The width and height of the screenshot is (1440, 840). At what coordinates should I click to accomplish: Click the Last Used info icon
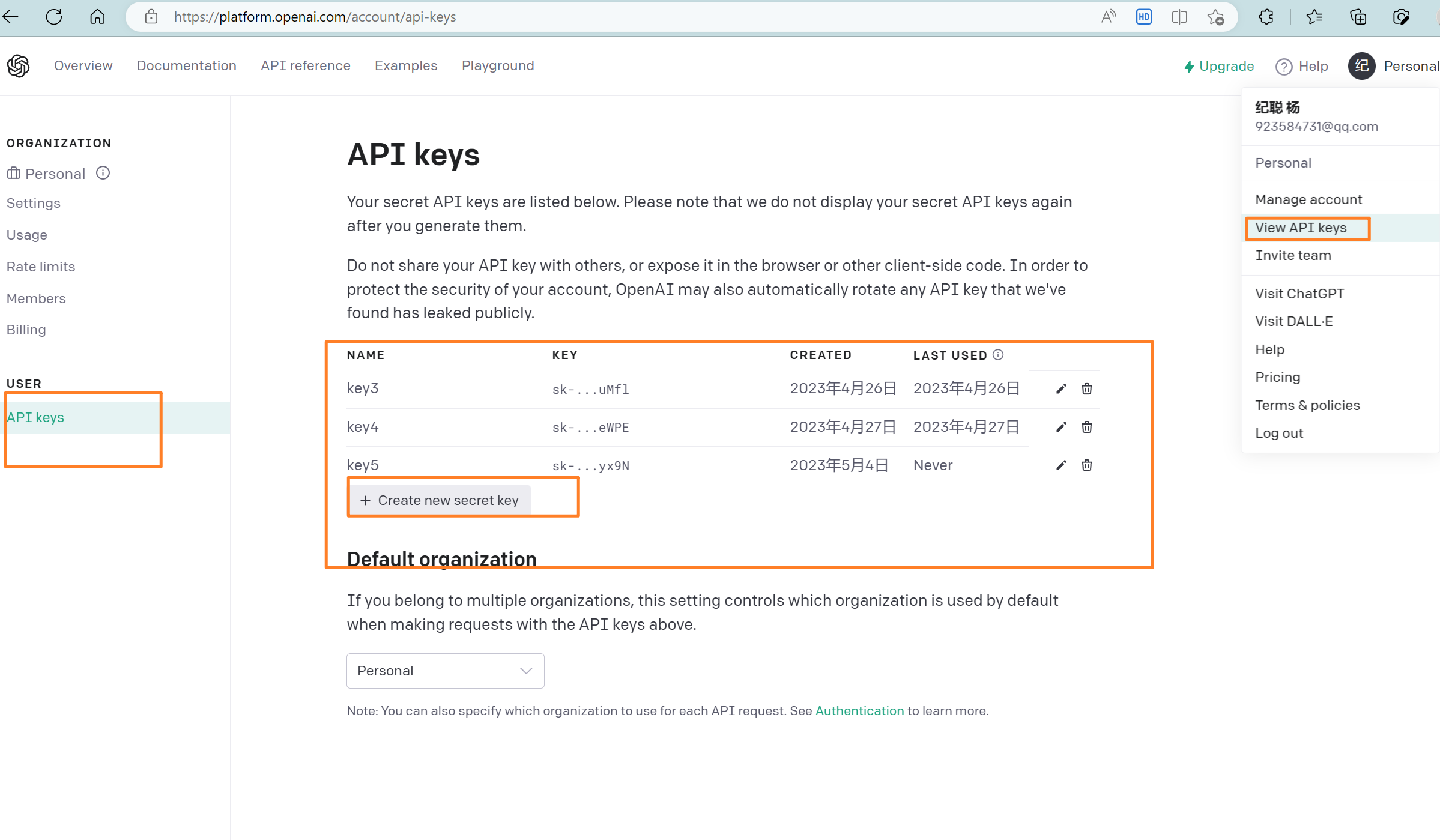998,355
